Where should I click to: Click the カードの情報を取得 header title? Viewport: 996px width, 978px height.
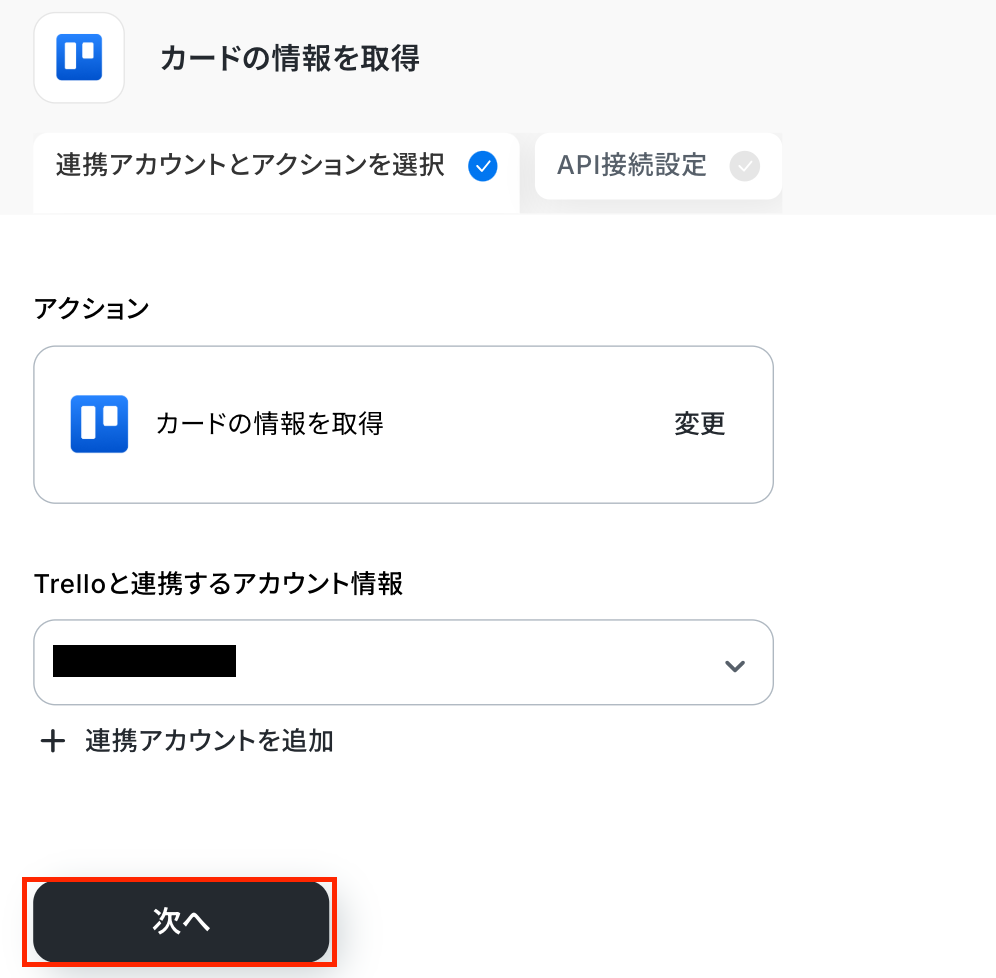tap(289, 59)
